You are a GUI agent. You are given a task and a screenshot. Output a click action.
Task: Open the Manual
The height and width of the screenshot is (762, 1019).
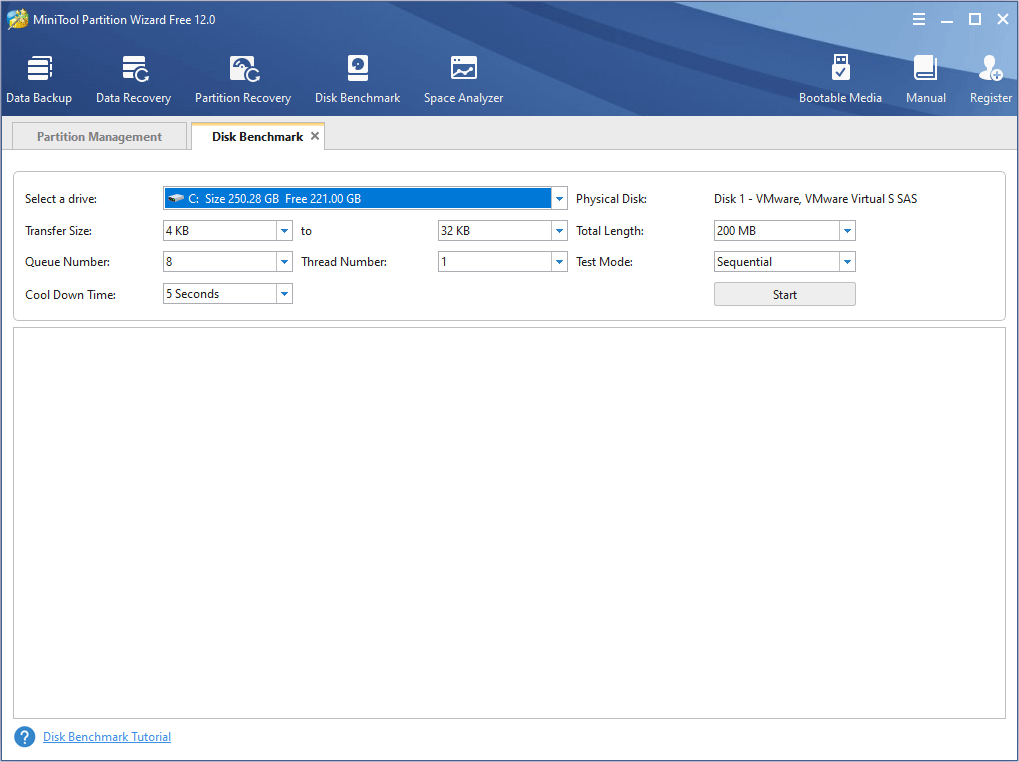[925, 79]
